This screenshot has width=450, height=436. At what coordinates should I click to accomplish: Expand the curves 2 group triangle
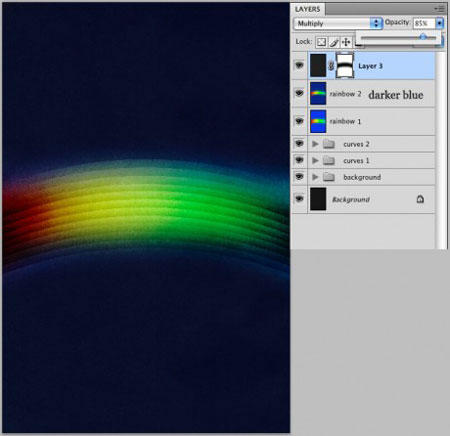[x=315, y=144]
